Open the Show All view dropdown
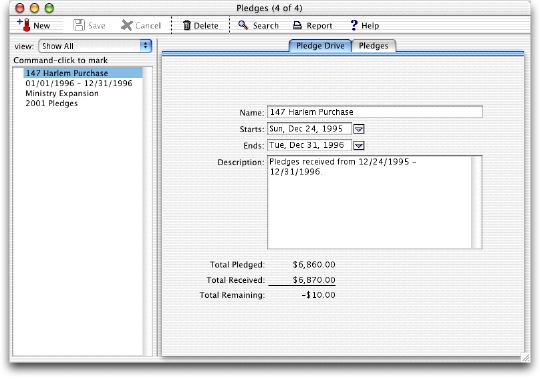The image size is (540, 379). pyautogui.click(x=95, y=46)
